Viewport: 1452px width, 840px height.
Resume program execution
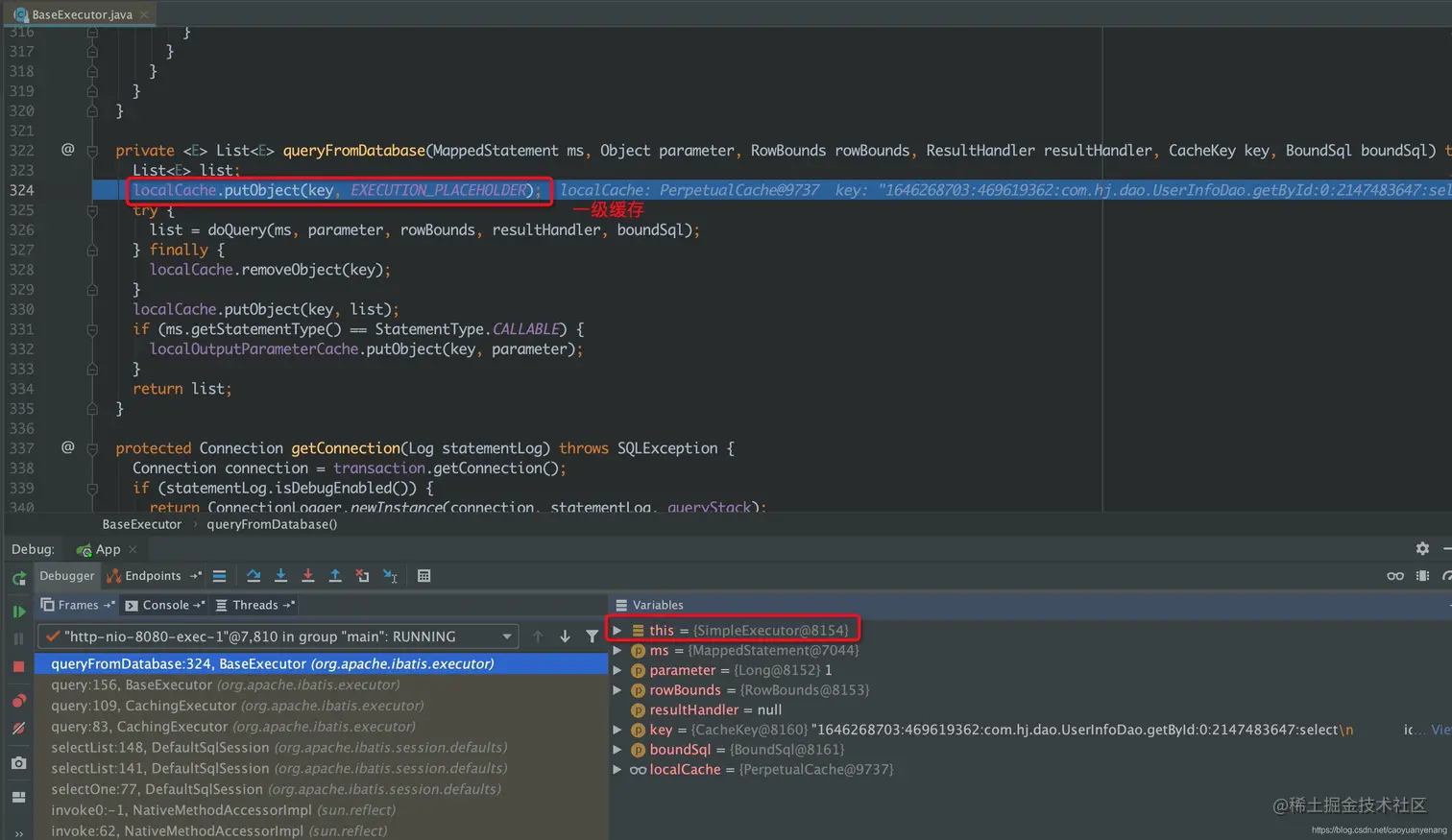(x=18, y=612)
